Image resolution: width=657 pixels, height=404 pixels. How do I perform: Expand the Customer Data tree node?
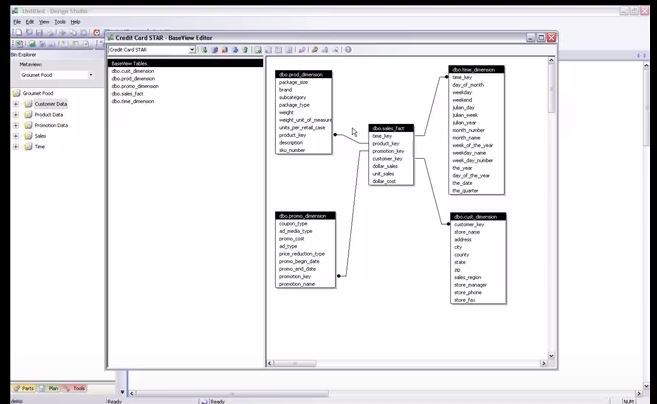[15, 104]
